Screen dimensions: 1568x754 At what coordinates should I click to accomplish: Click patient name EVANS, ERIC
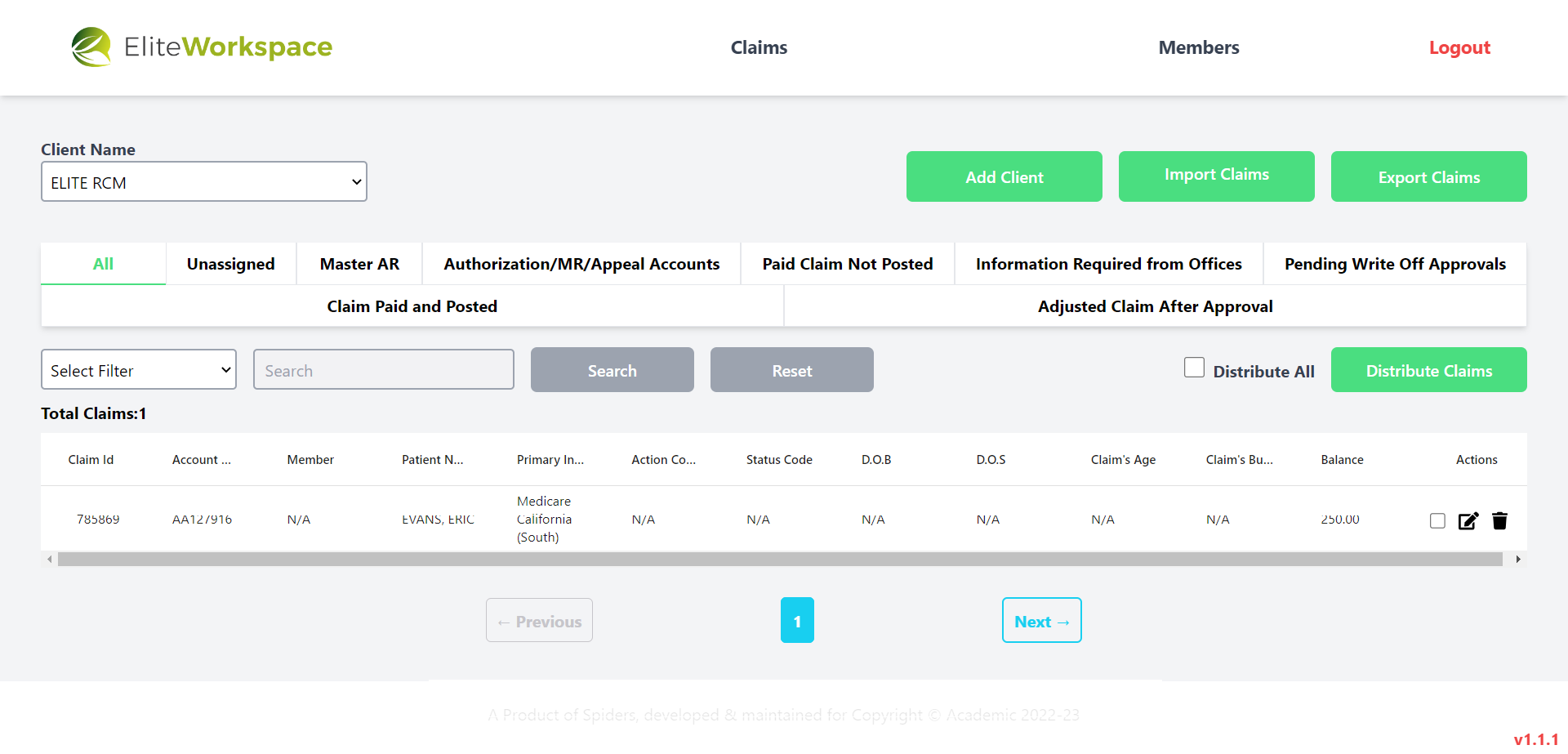(x=438, y=520)
